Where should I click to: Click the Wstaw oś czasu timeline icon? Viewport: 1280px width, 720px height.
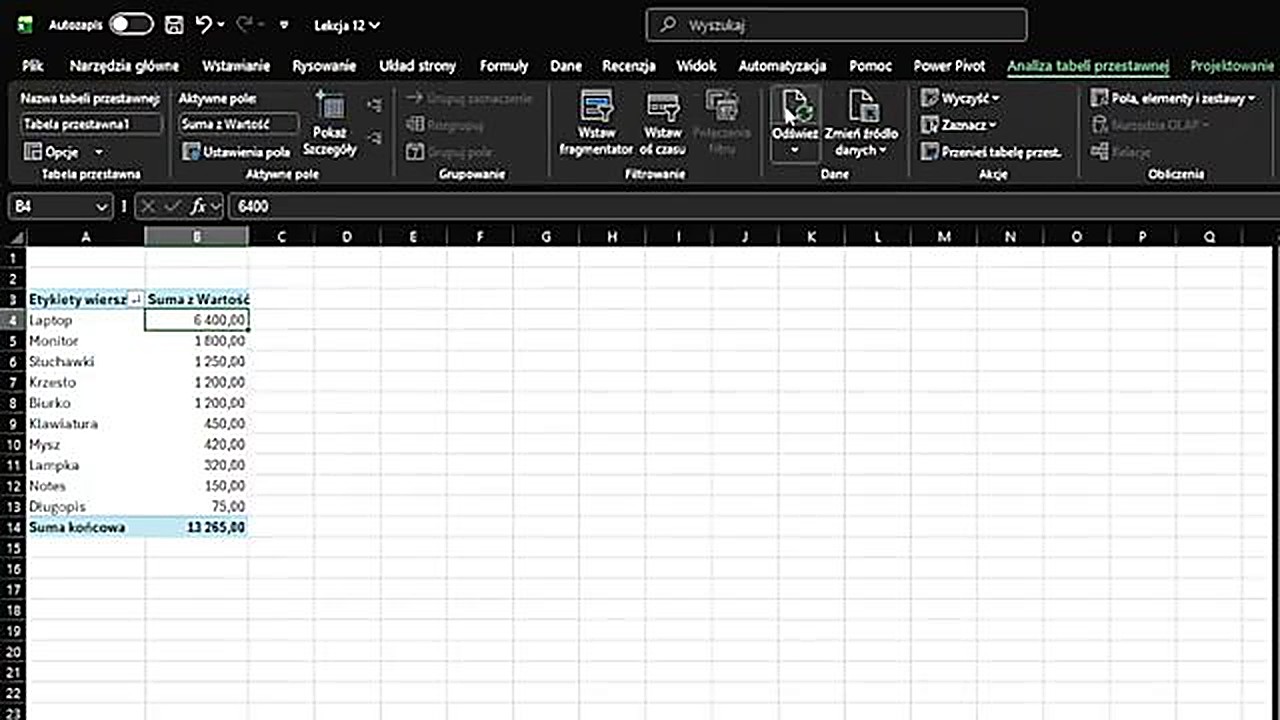click(x=663, y=106)
